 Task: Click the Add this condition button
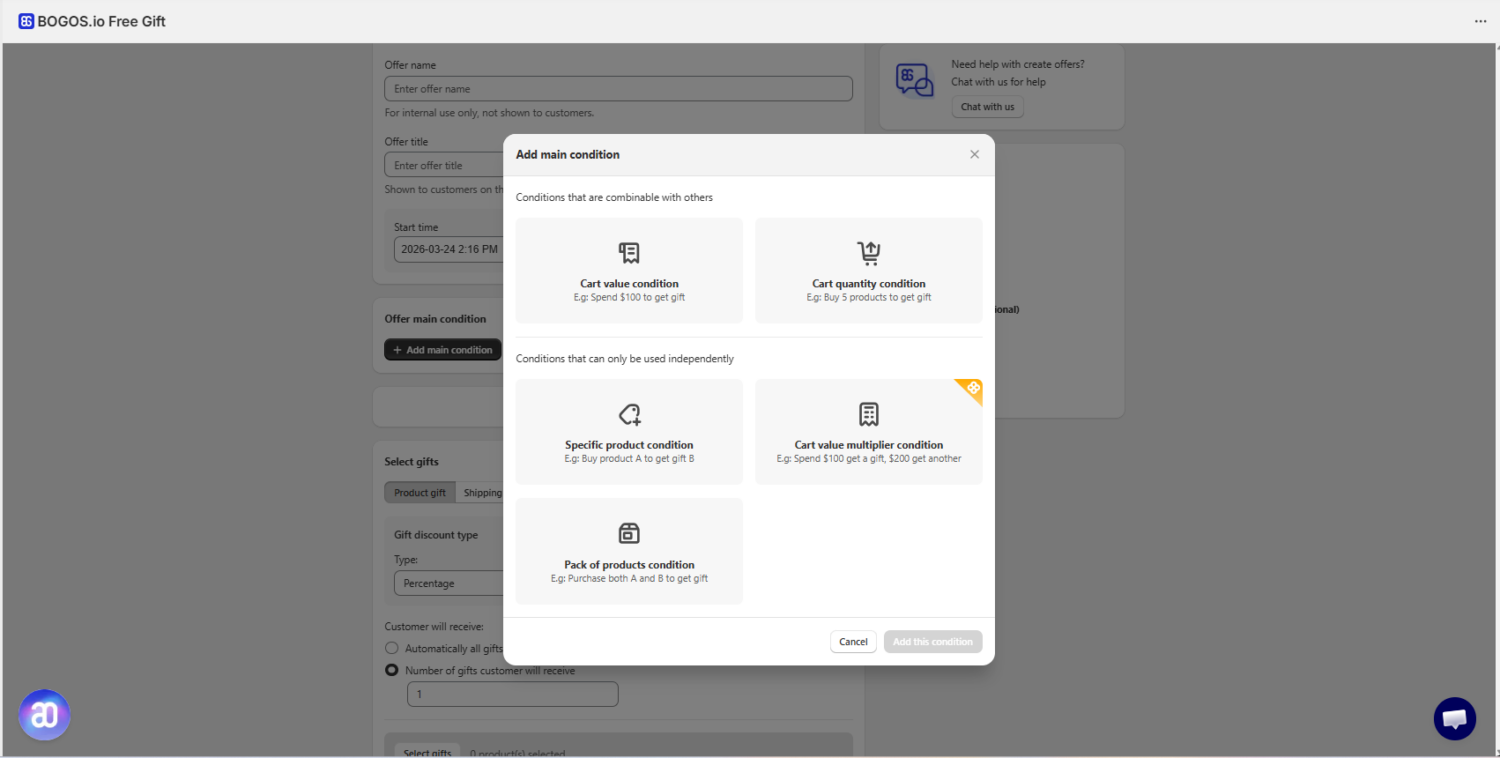932,642
